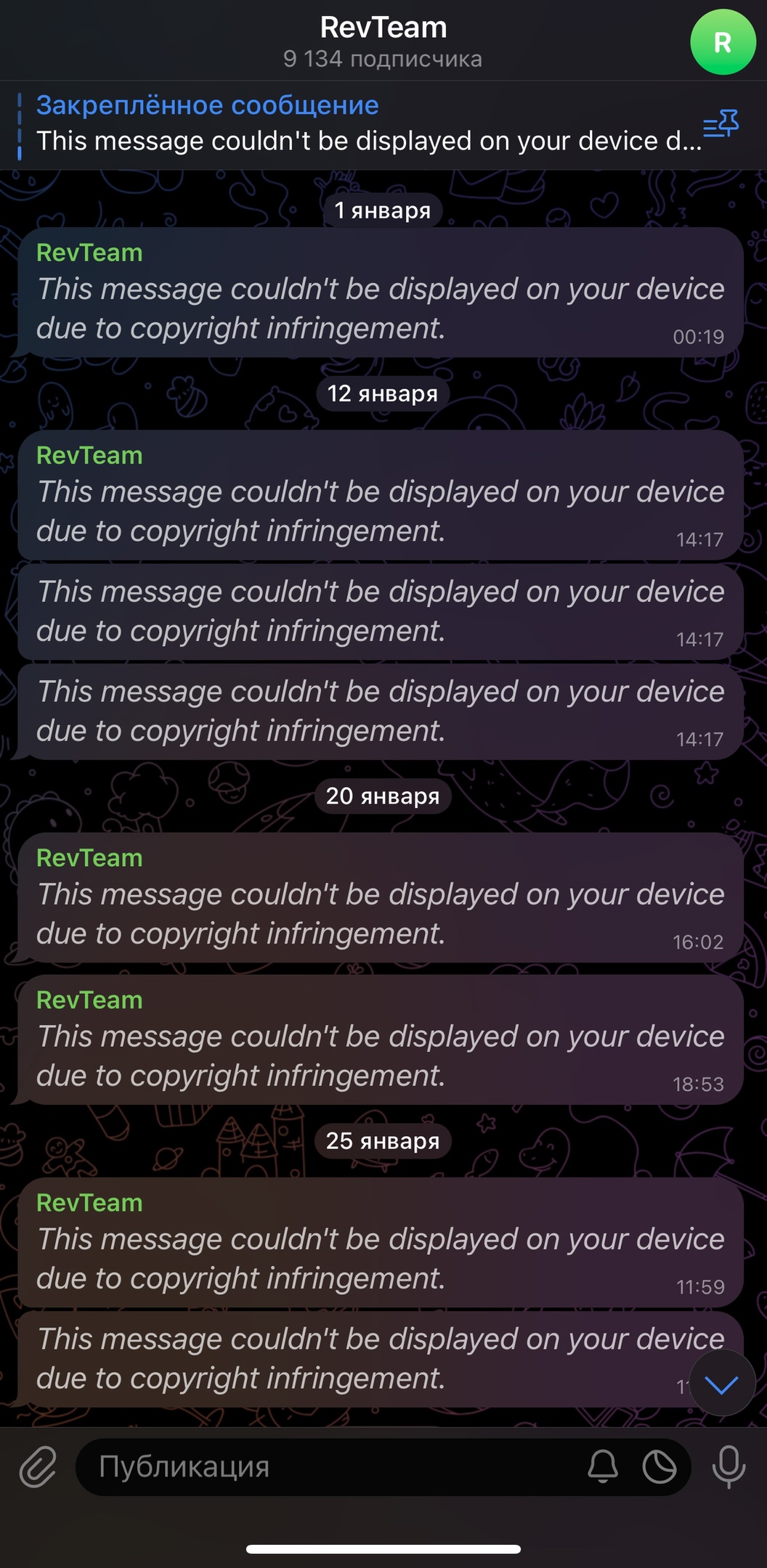Tap the 25 января date badge
767x1568 pixels.
(x=383, y=1141)
